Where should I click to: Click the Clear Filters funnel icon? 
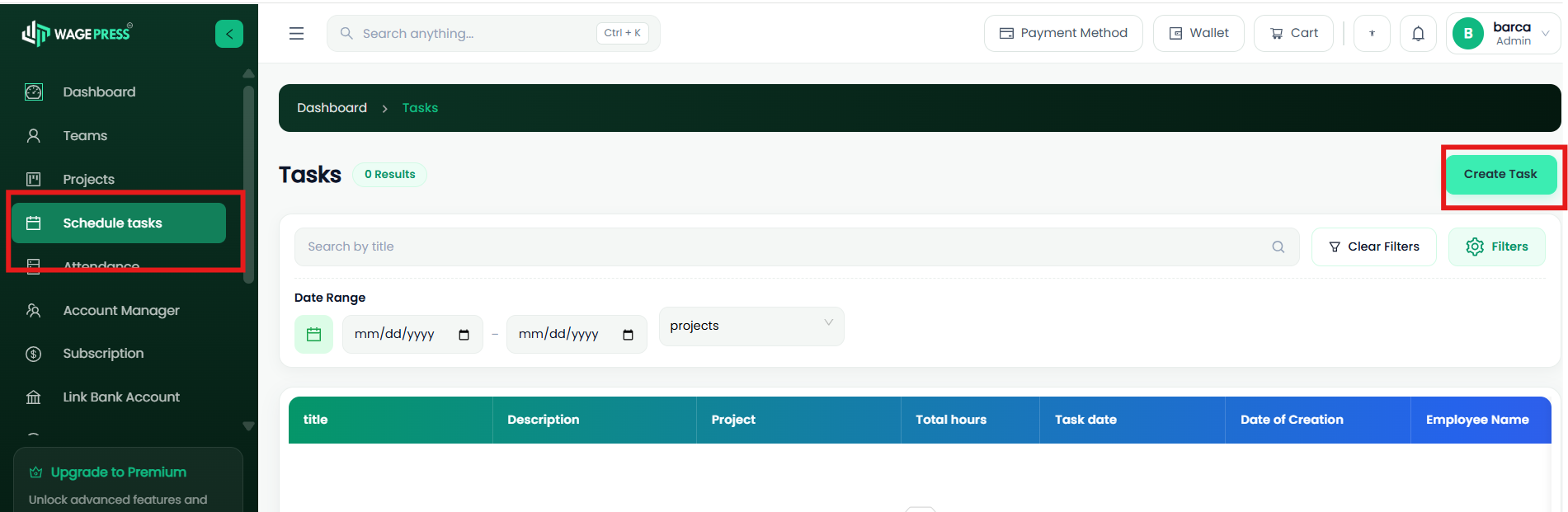click(1335, 247)
